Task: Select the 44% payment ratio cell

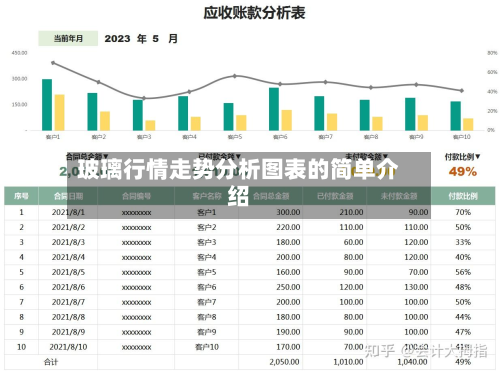Action: coord(463,317)
